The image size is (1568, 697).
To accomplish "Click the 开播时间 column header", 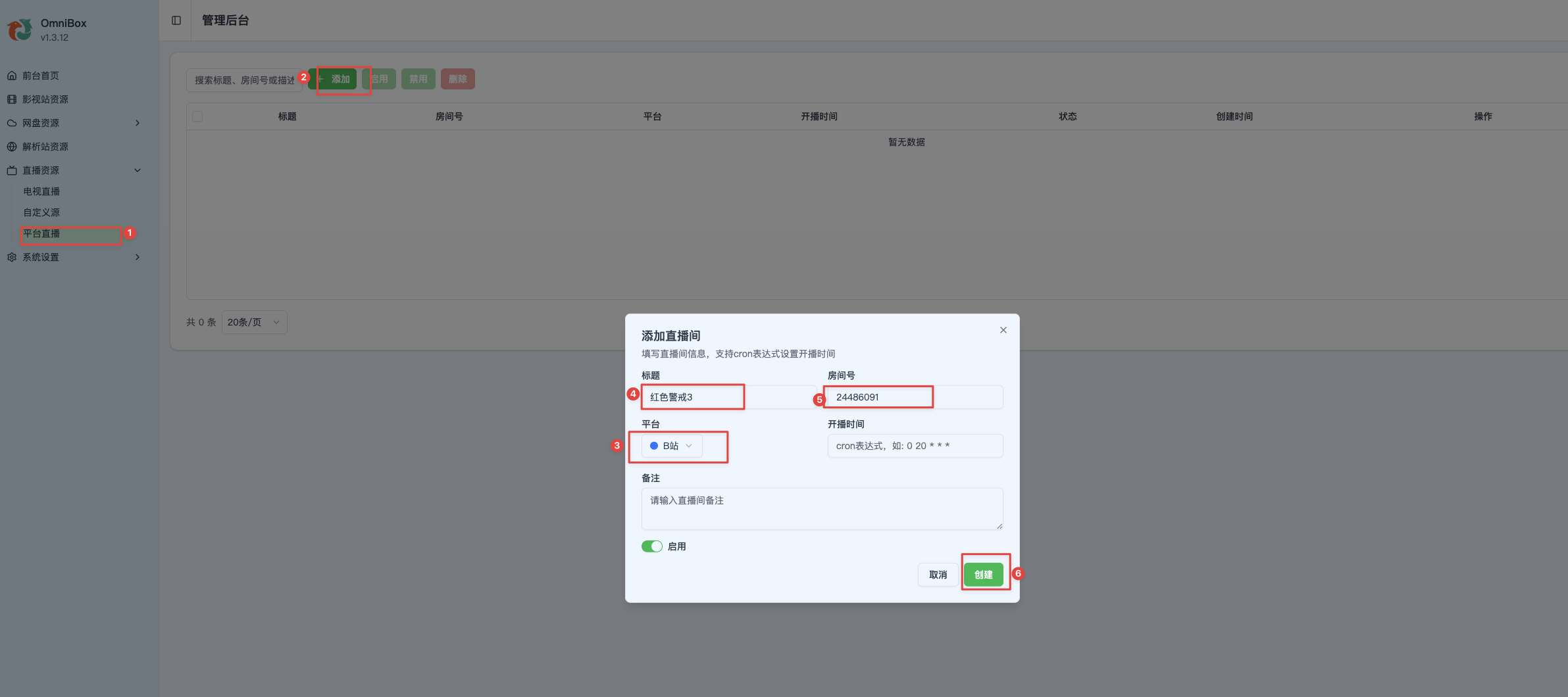I will click(819, 116).
